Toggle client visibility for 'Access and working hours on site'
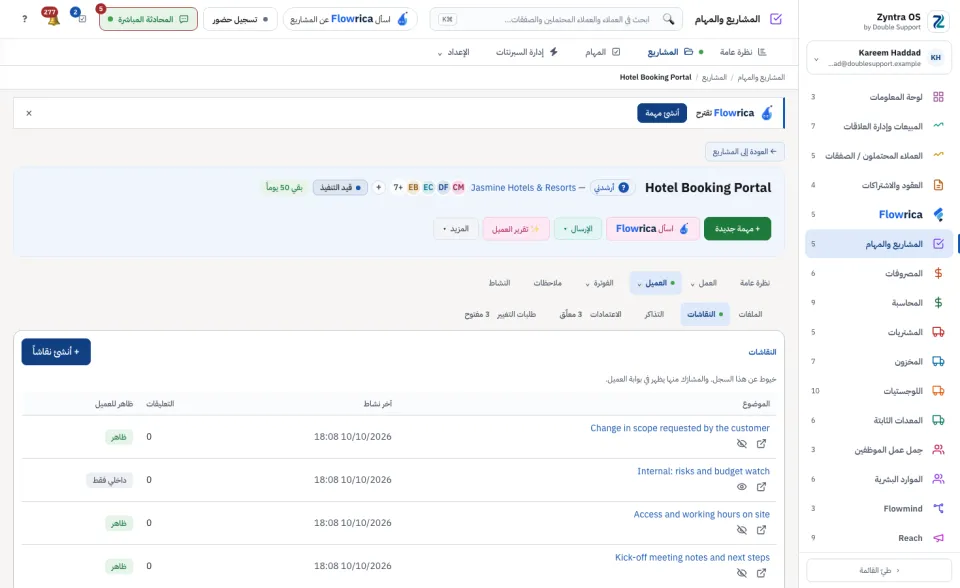 point(741,530)
